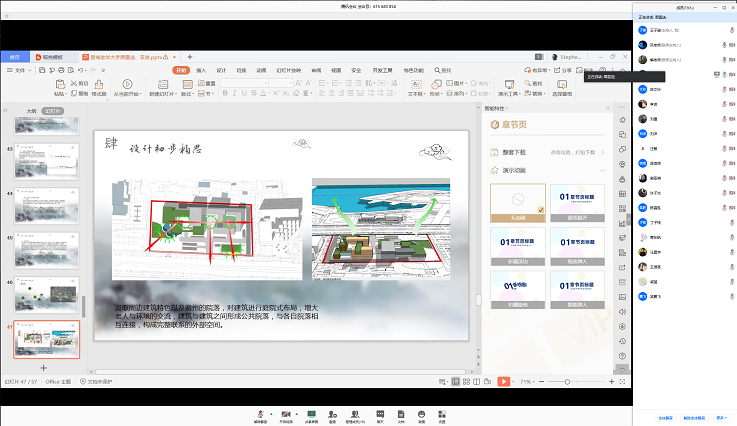Click the share screen icon in meeting toolbar
The height and width of the screenshot is (426, 737).
pyautogui.click(x=311, y=413)
